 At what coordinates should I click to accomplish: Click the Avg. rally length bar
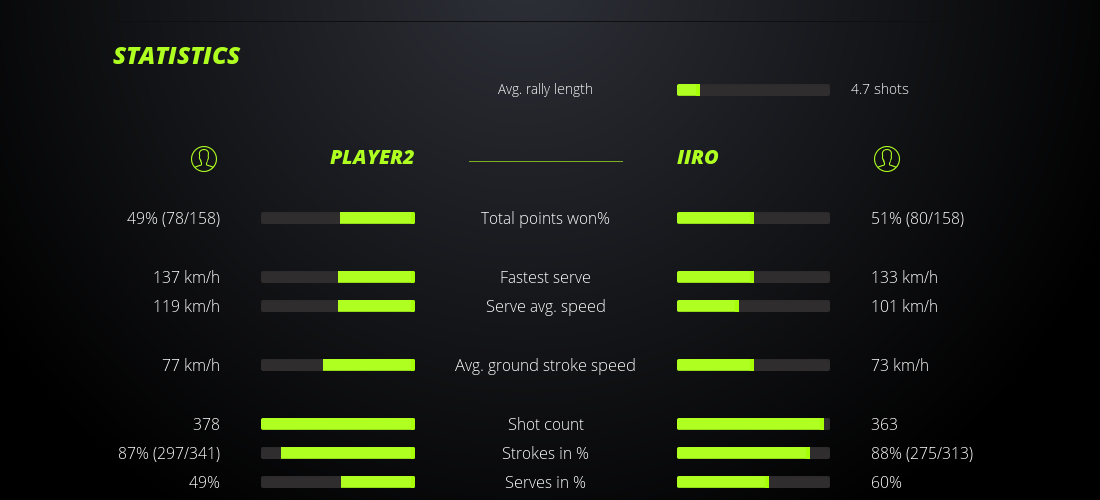[753, 90]
